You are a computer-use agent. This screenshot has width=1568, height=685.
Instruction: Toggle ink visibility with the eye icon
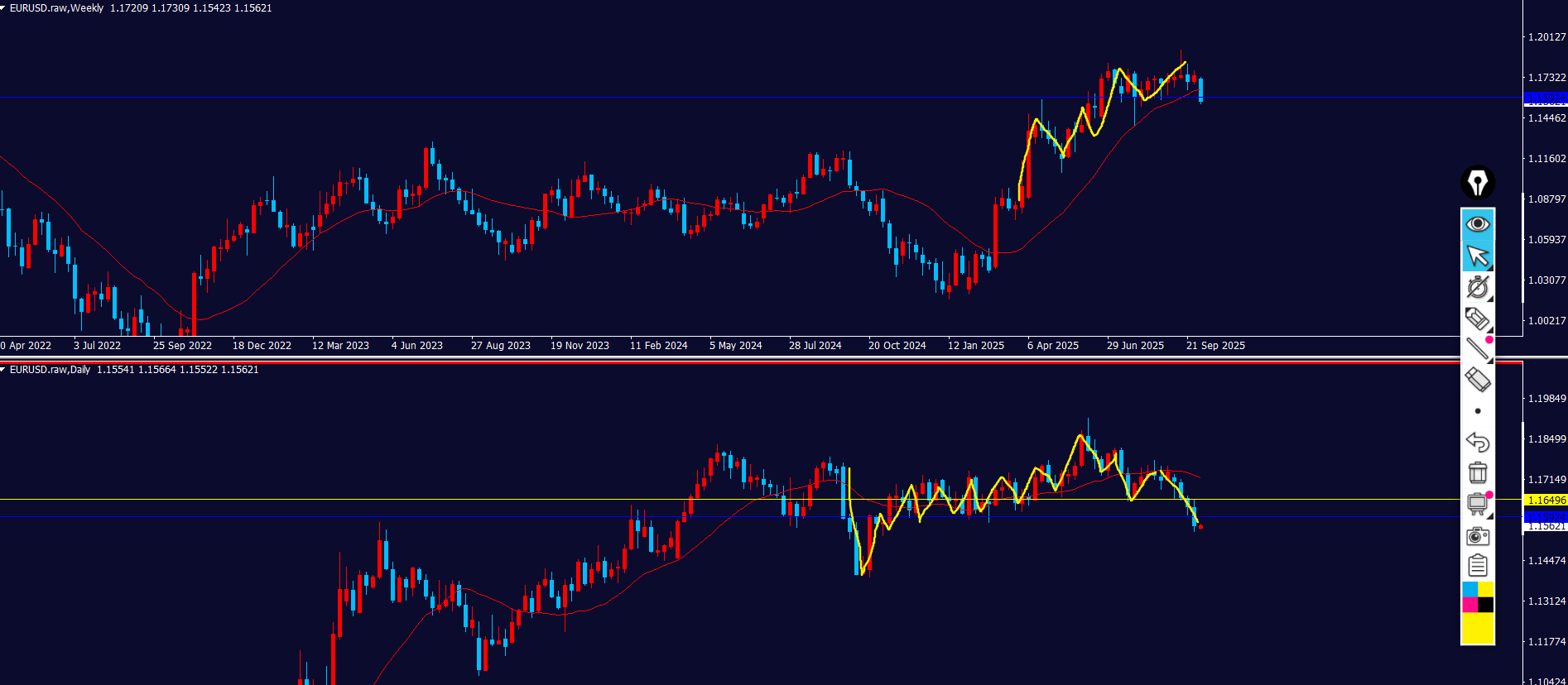click(x=1477, y=224)
